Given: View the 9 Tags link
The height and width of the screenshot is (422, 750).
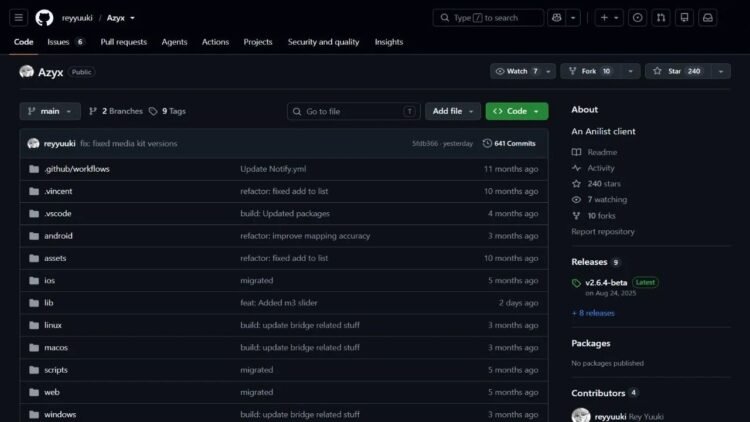Looking at the screenshot, I should [167, 111].
